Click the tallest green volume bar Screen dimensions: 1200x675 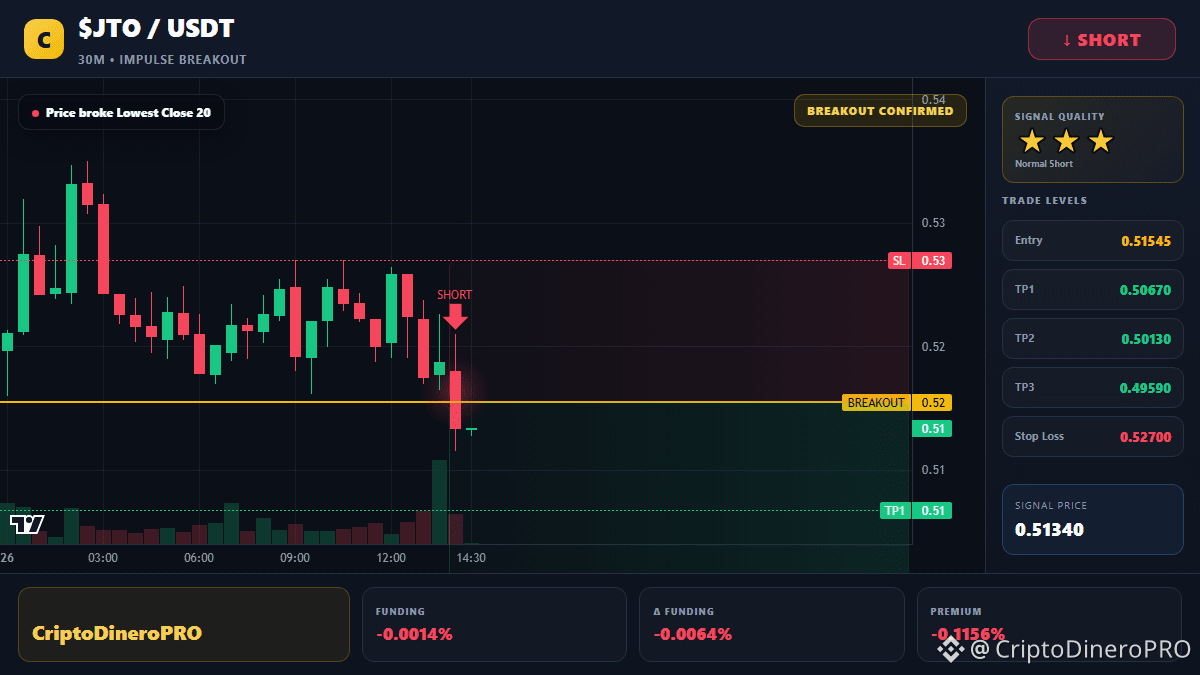(x=439, y=502)
